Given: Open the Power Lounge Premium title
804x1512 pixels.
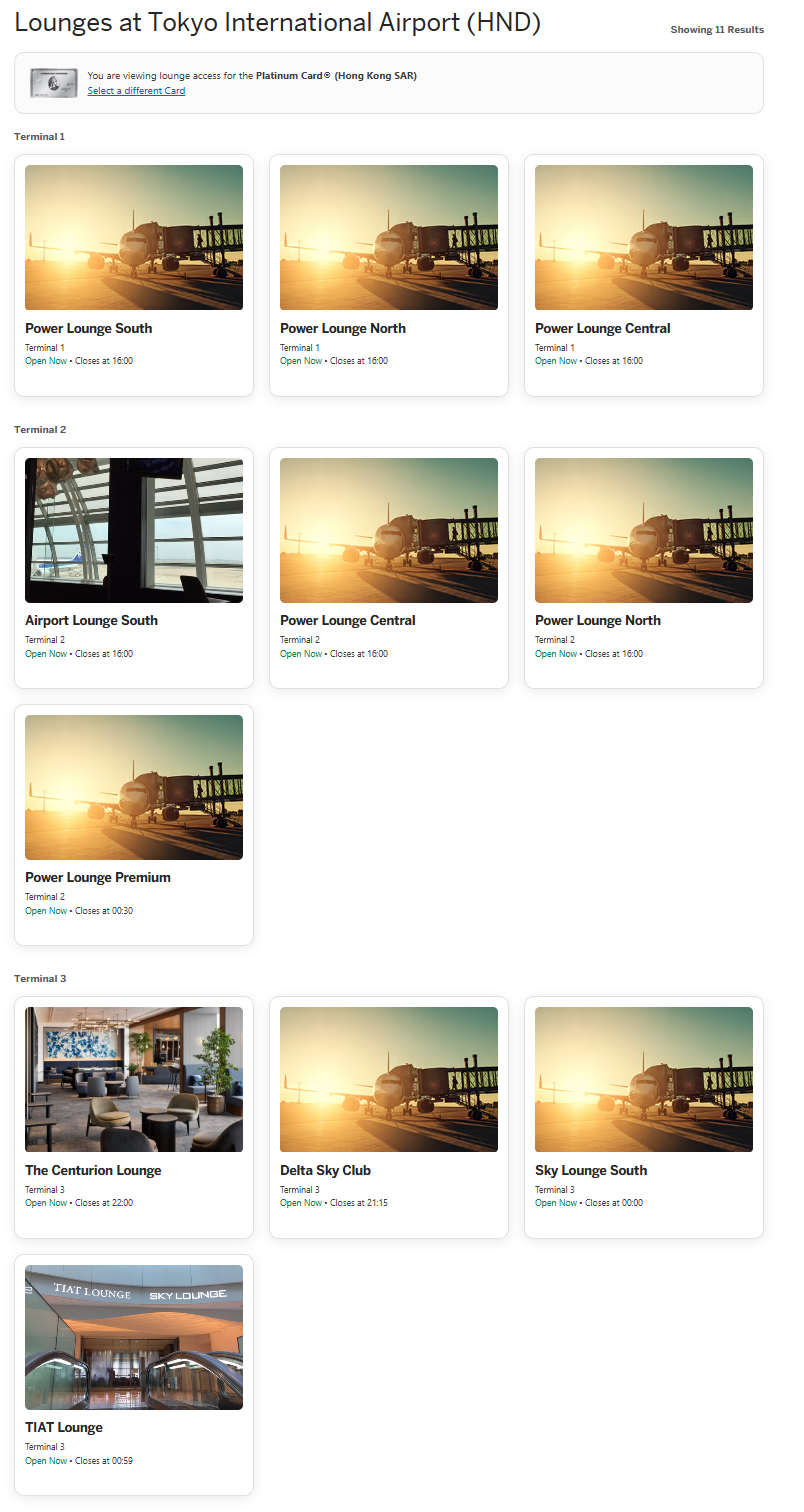Looking at the screenshot, I should click(98, 877).
